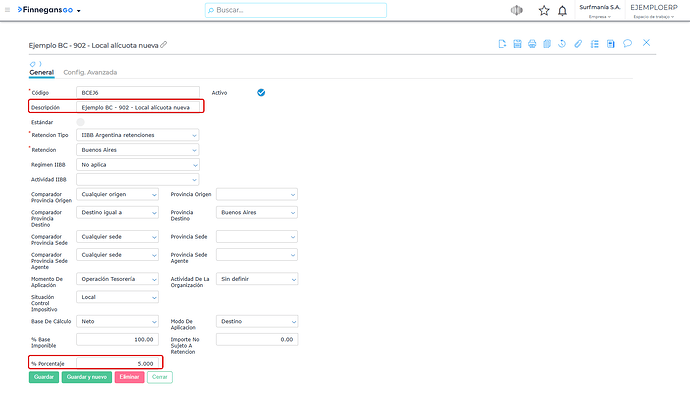Open the comments speech bubble icon

[x=628, y=43]
